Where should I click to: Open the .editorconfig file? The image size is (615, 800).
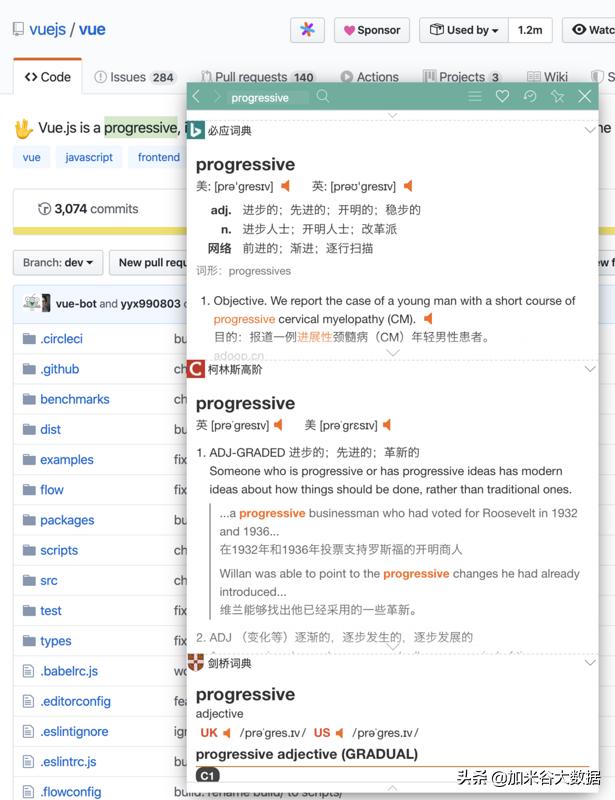75,701
